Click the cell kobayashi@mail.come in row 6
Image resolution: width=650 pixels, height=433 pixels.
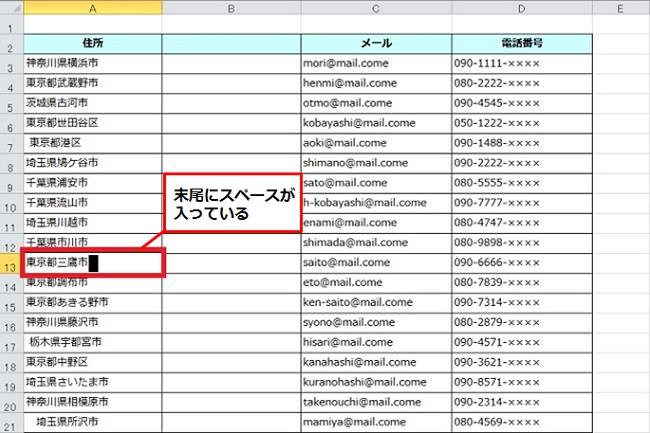376,123
